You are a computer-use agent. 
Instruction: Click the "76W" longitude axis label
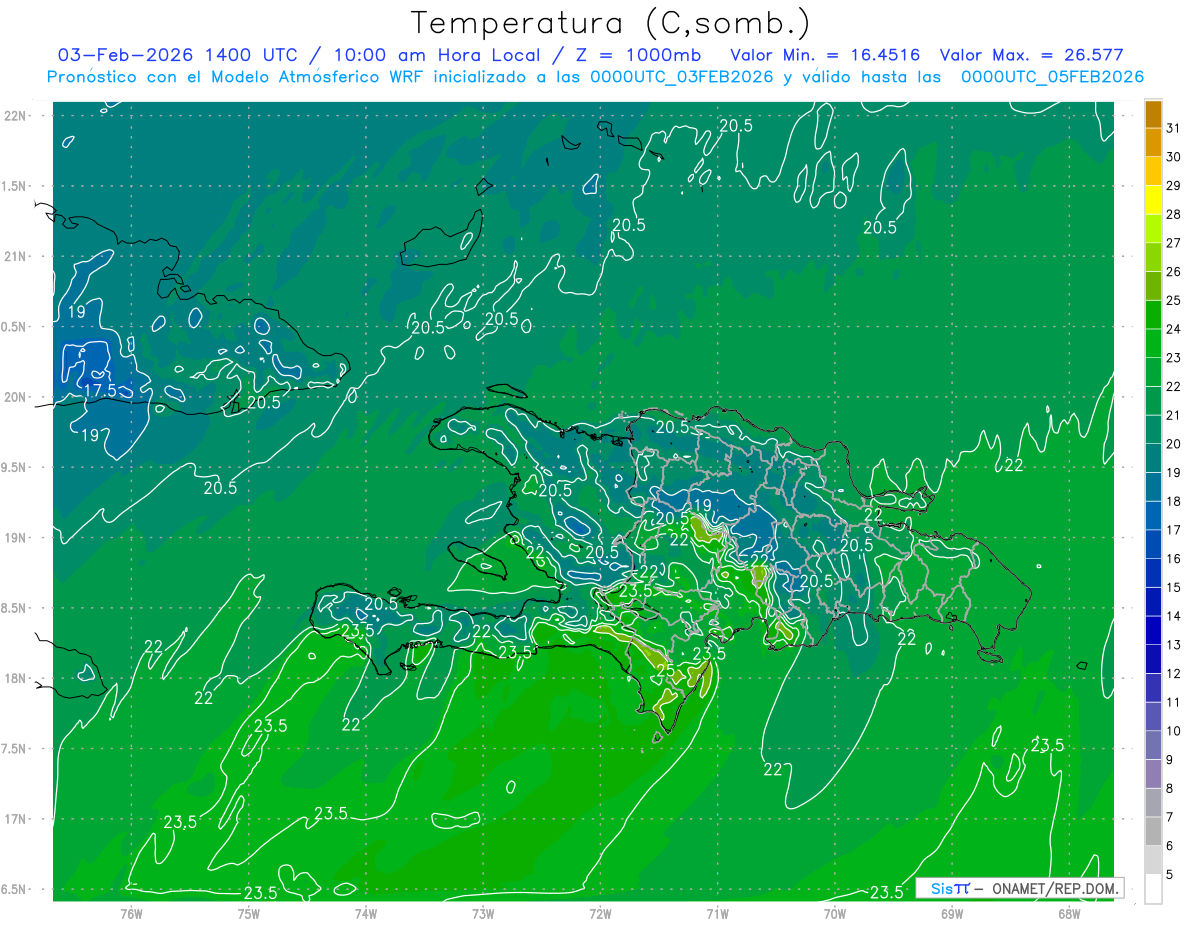click(131, 914)
